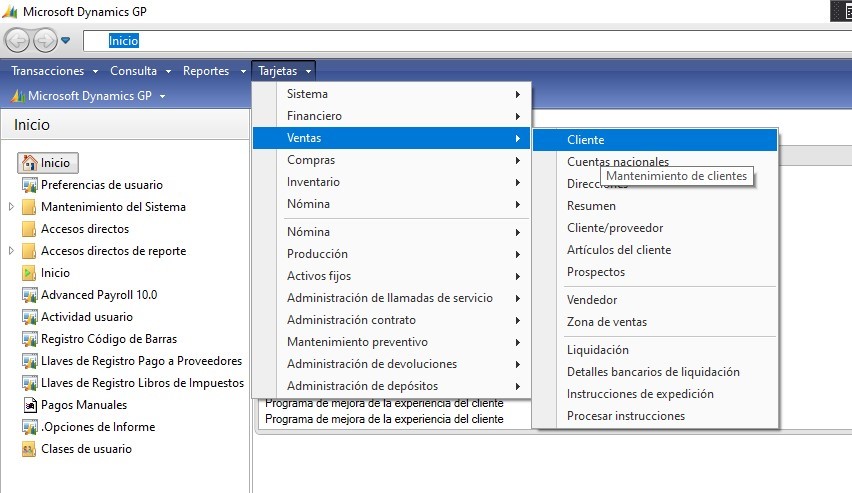Screen dimensions: 852x493
Task: Expand the Producción submenu
Action: 391,254
